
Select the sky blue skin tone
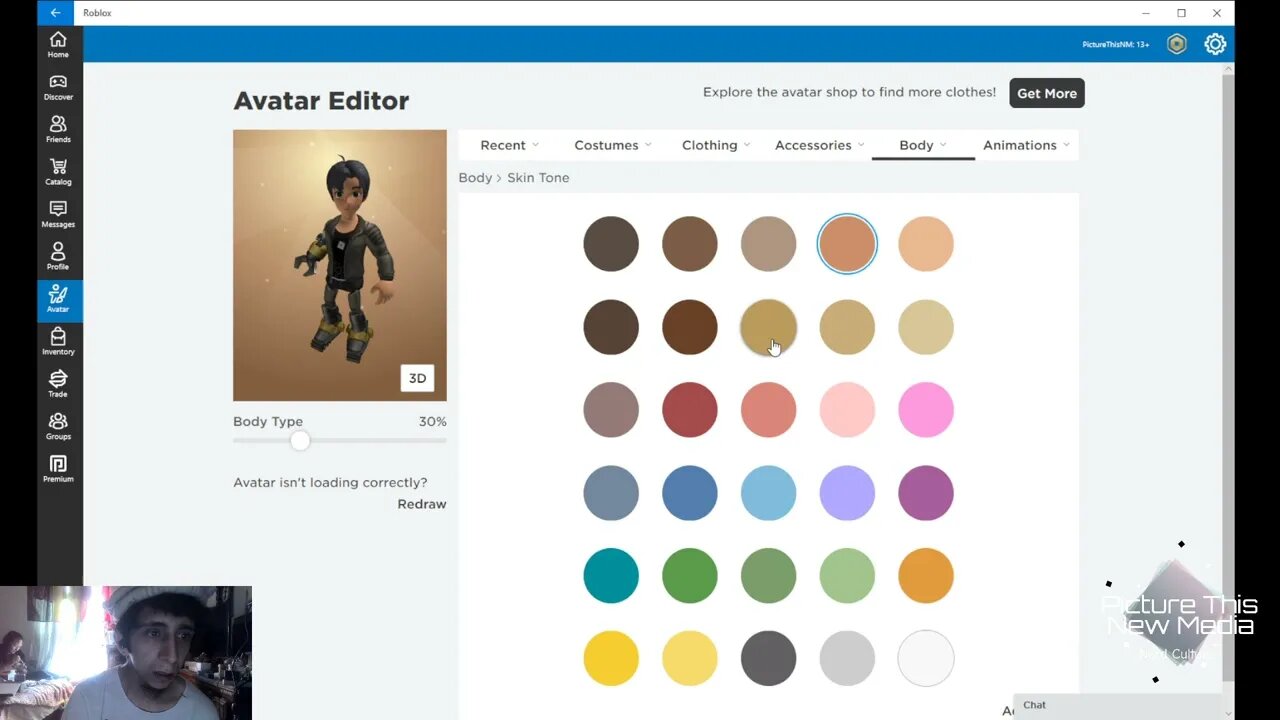point(768,493)
